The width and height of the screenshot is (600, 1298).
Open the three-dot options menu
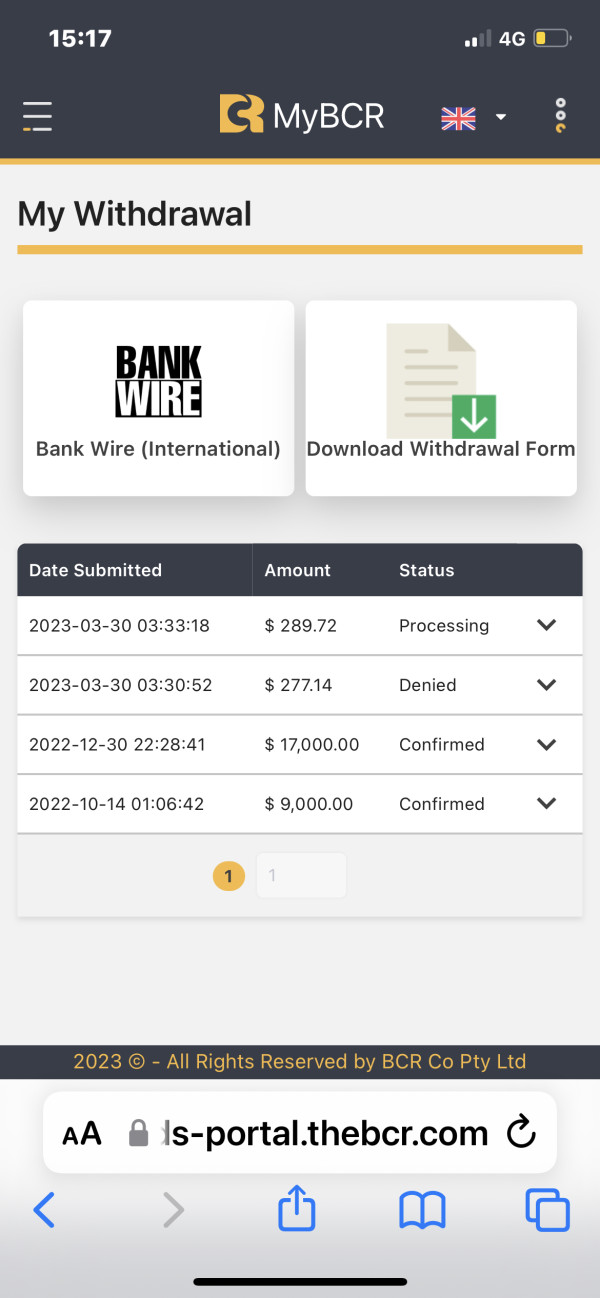[x=561, y=116]
